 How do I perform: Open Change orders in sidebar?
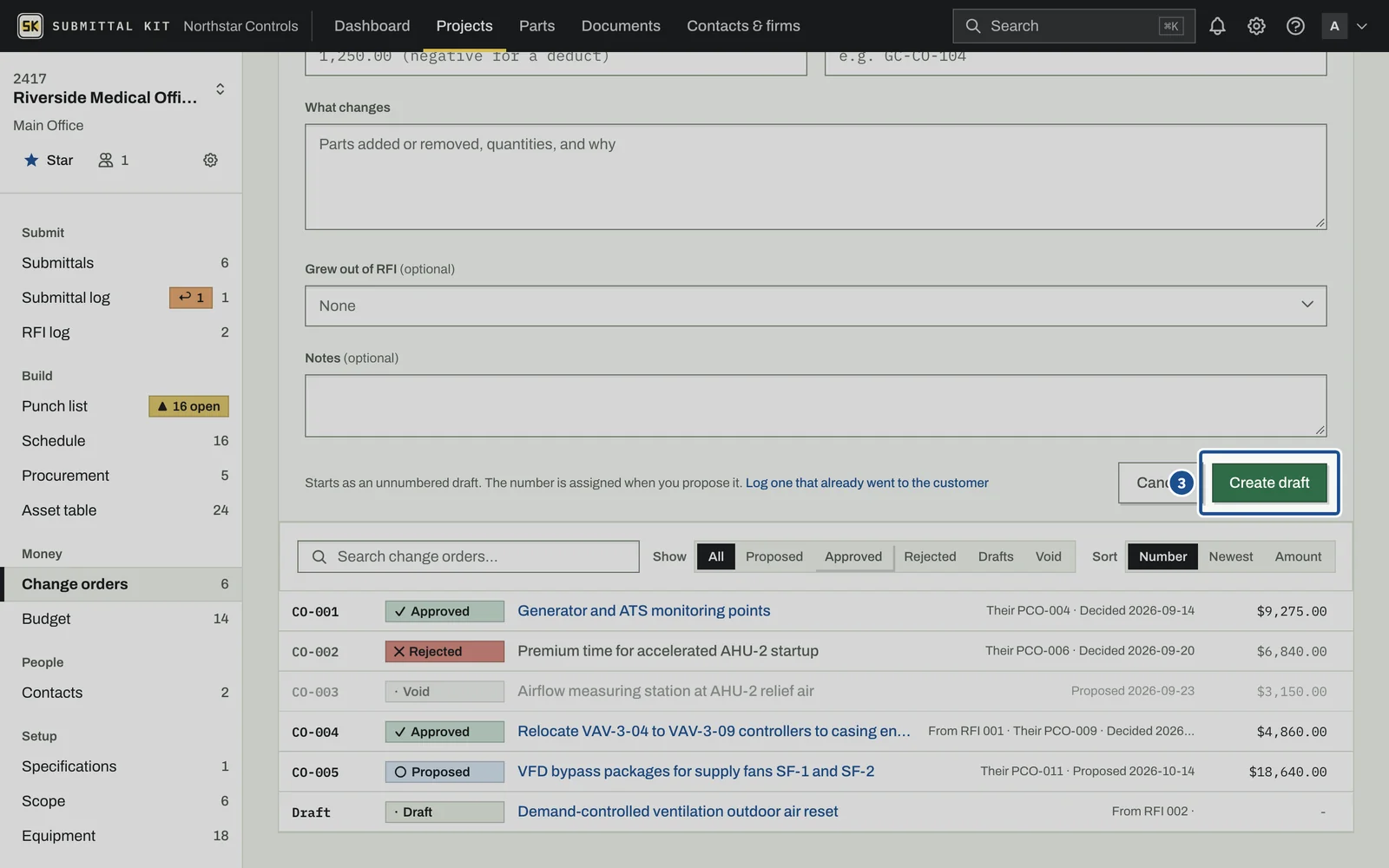click(122, 584)
